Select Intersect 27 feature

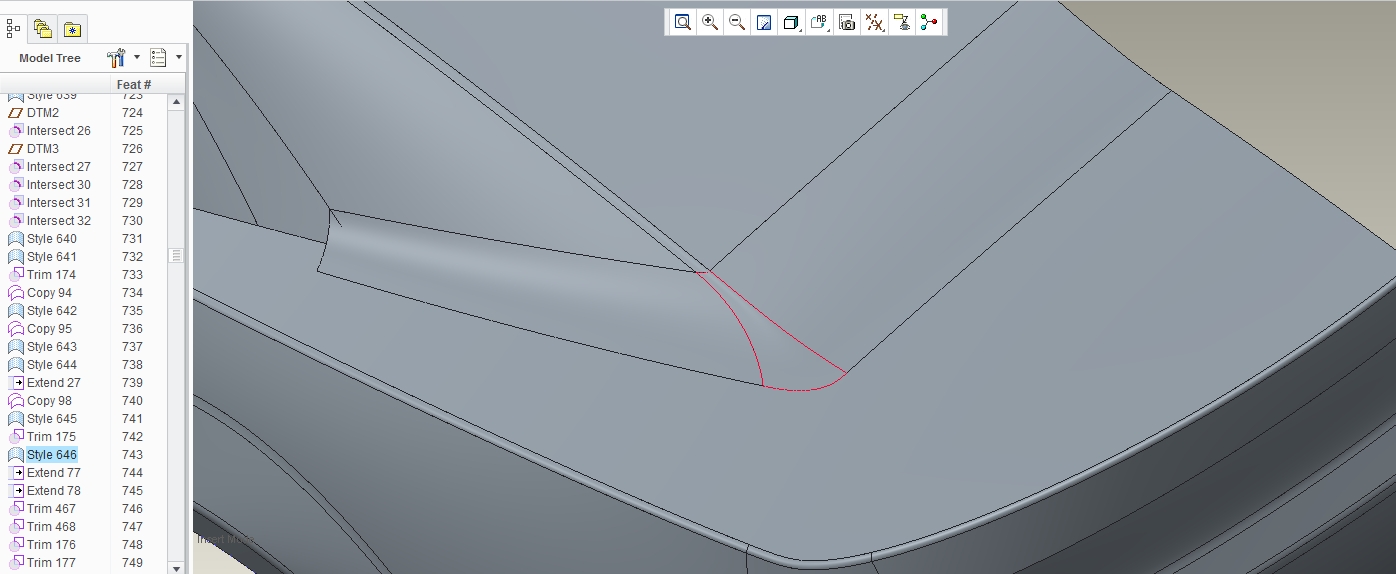pyautogui.click(x=58, y=167)
